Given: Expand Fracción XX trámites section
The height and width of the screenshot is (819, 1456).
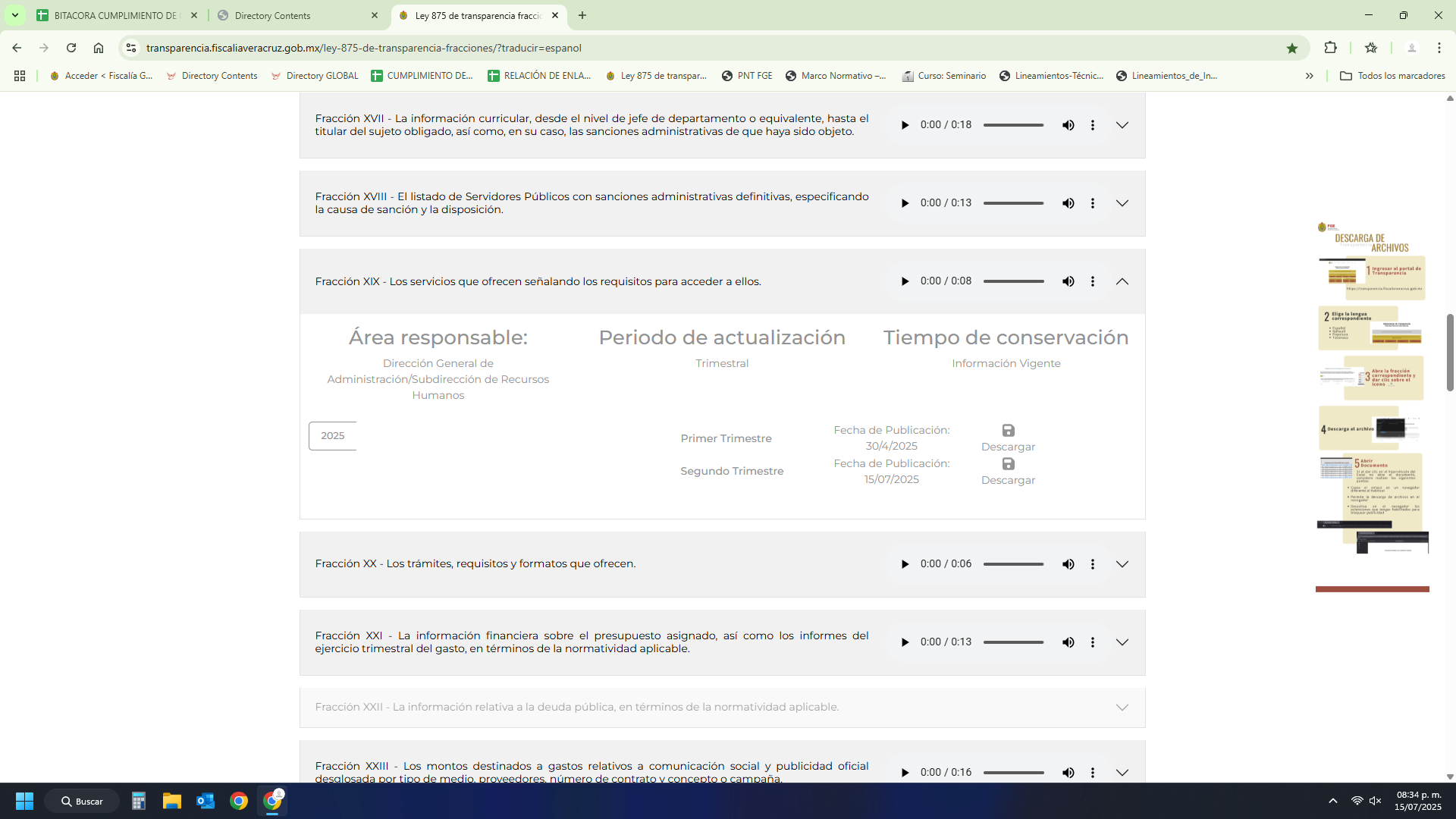Looking at the screenshot, I should (1122, 564).
